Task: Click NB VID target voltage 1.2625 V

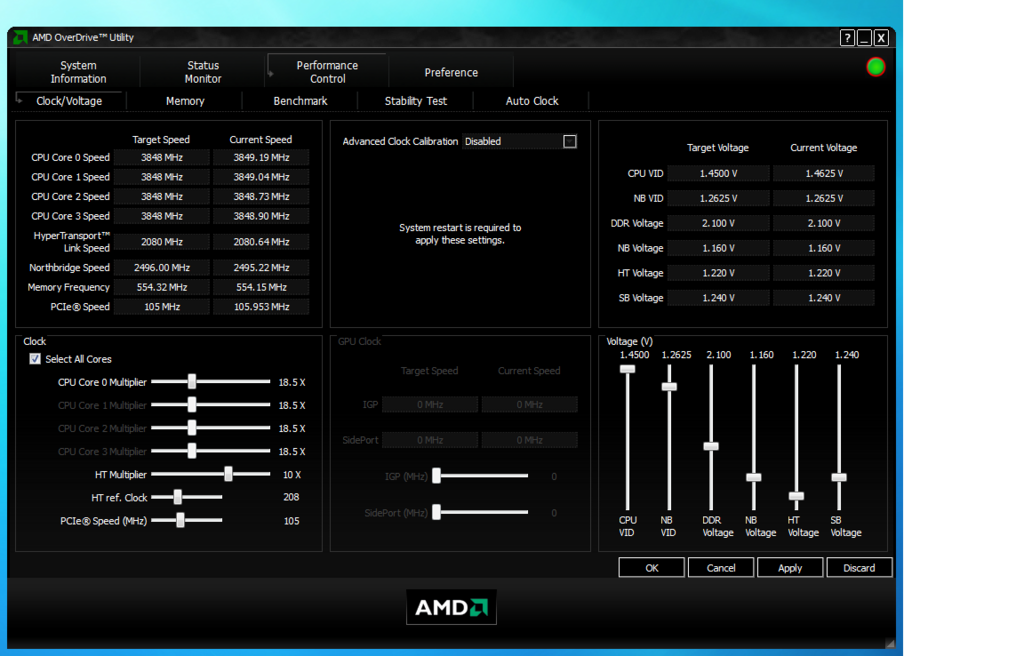Action: pyautogui.click(x=718, y=198)
